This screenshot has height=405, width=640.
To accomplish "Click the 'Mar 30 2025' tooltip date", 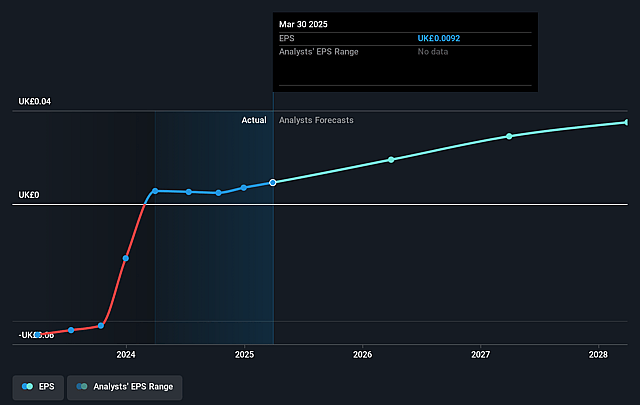I will point(303,24).
